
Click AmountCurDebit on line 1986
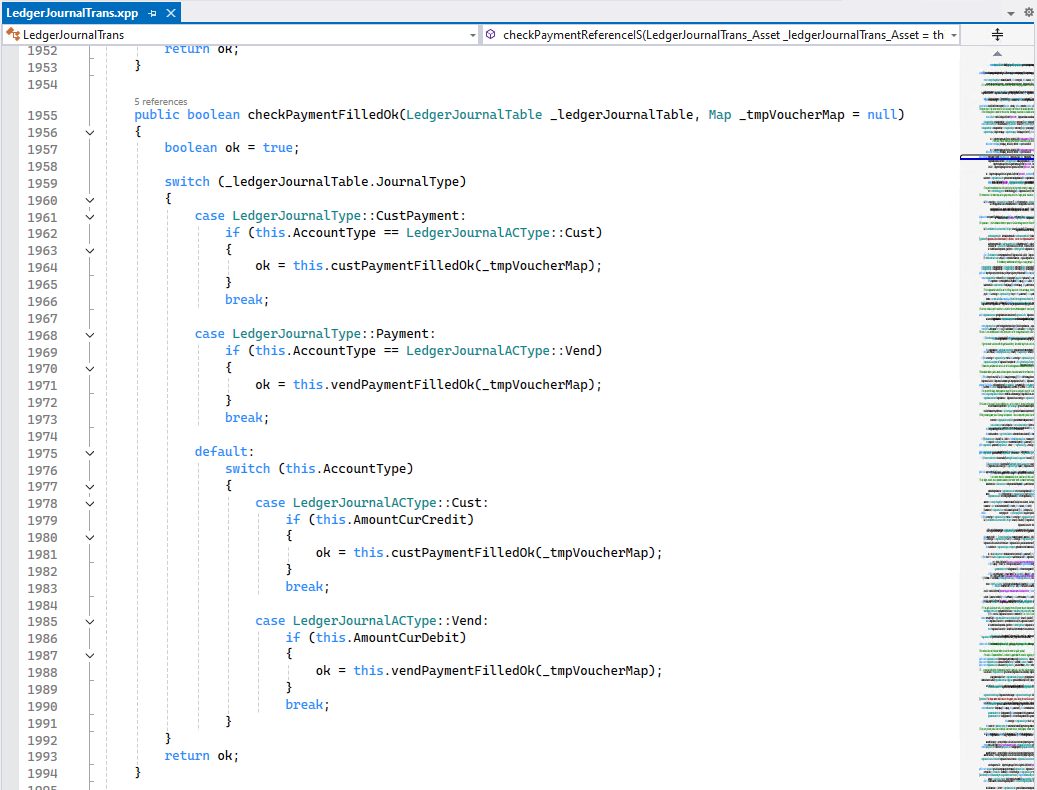(x=406, y=638)
